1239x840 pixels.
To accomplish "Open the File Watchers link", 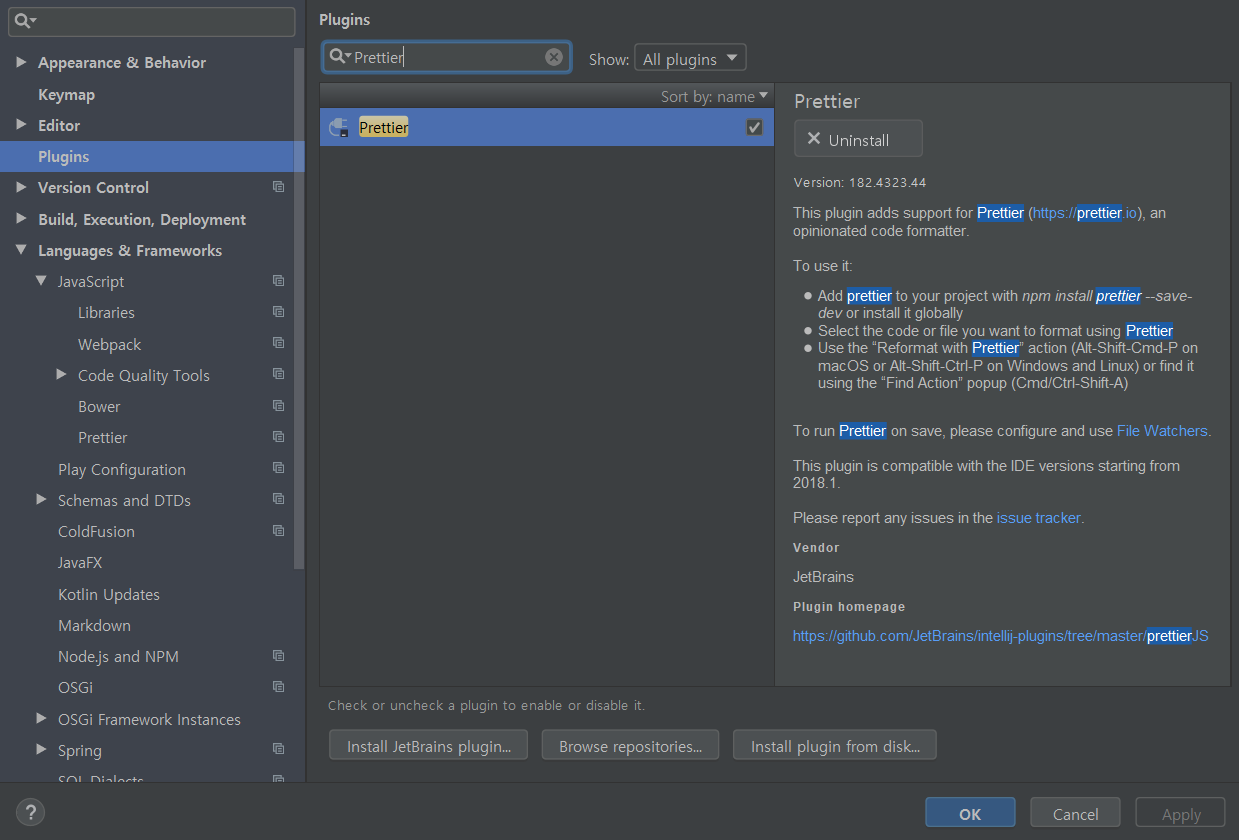I will [x=1162, y=430].
